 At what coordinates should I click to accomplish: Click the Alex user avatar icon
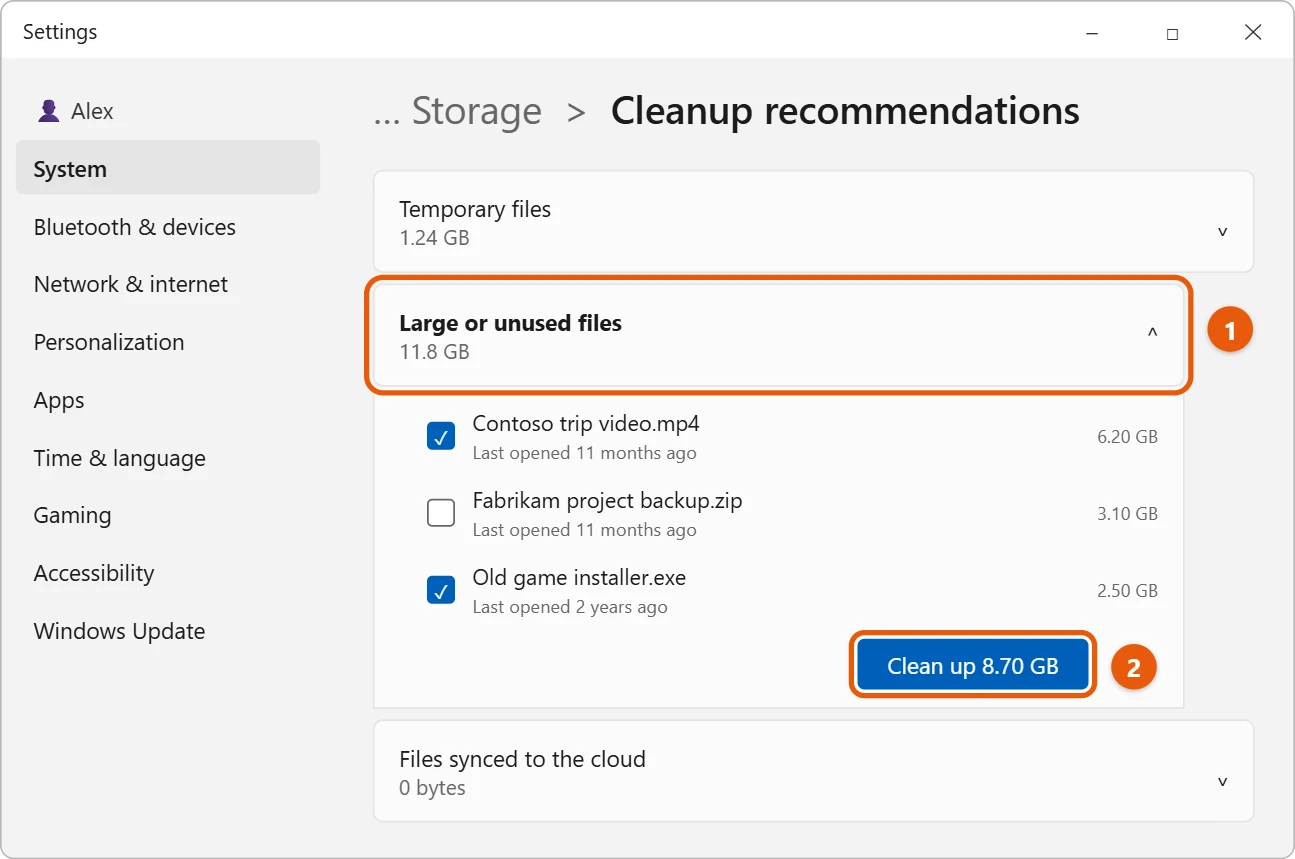click(48, 111)
